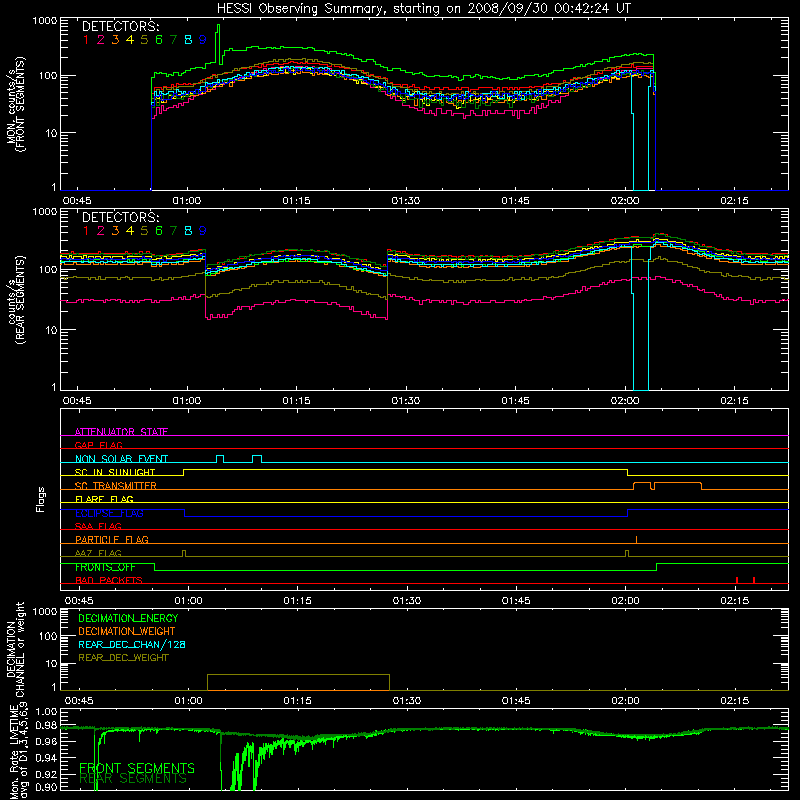
Task: Click the FRONT SEGMENTS livetime label
Action: point(137,768)
